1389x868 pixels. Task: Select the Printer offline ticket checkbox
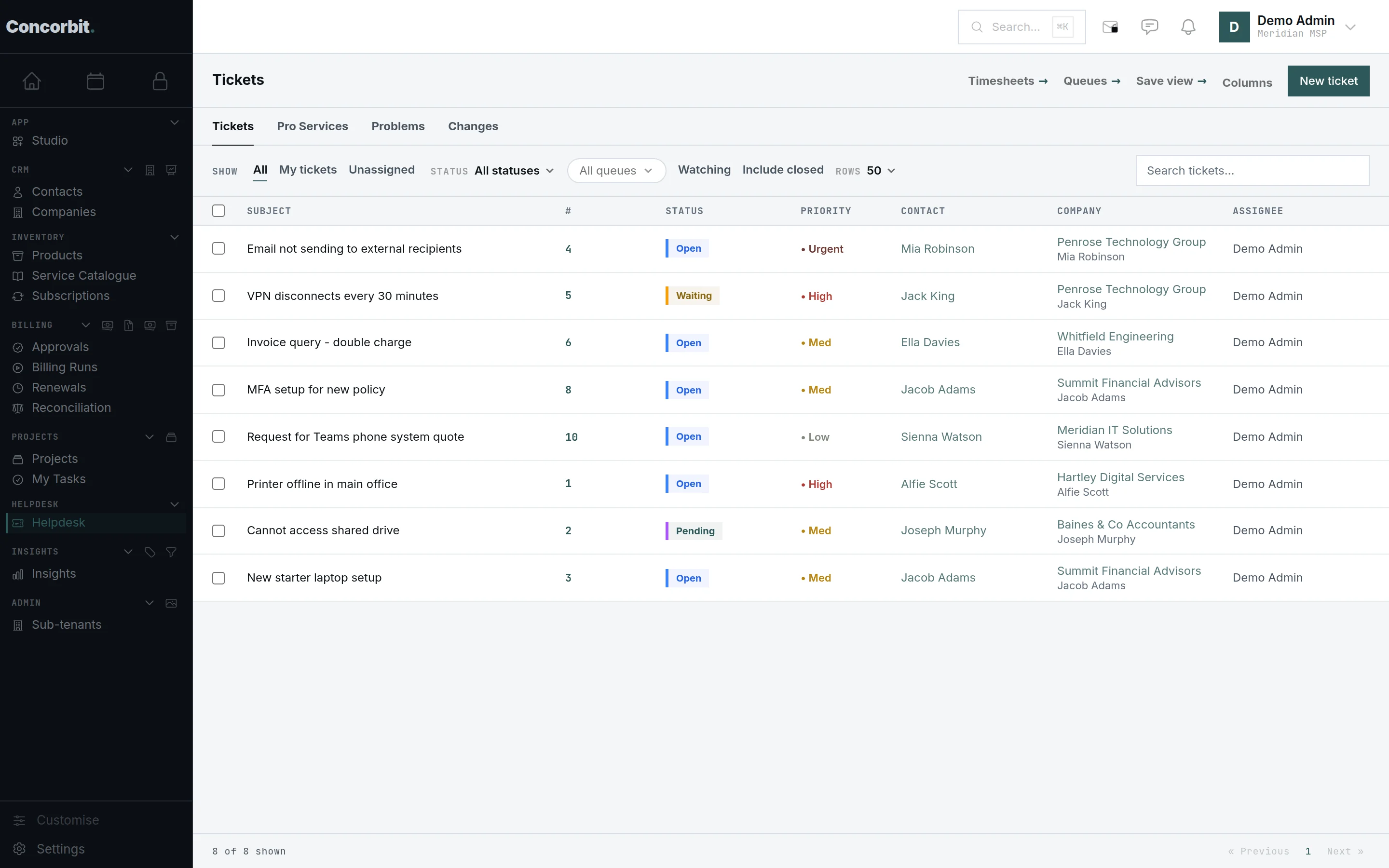click(218, 484)
